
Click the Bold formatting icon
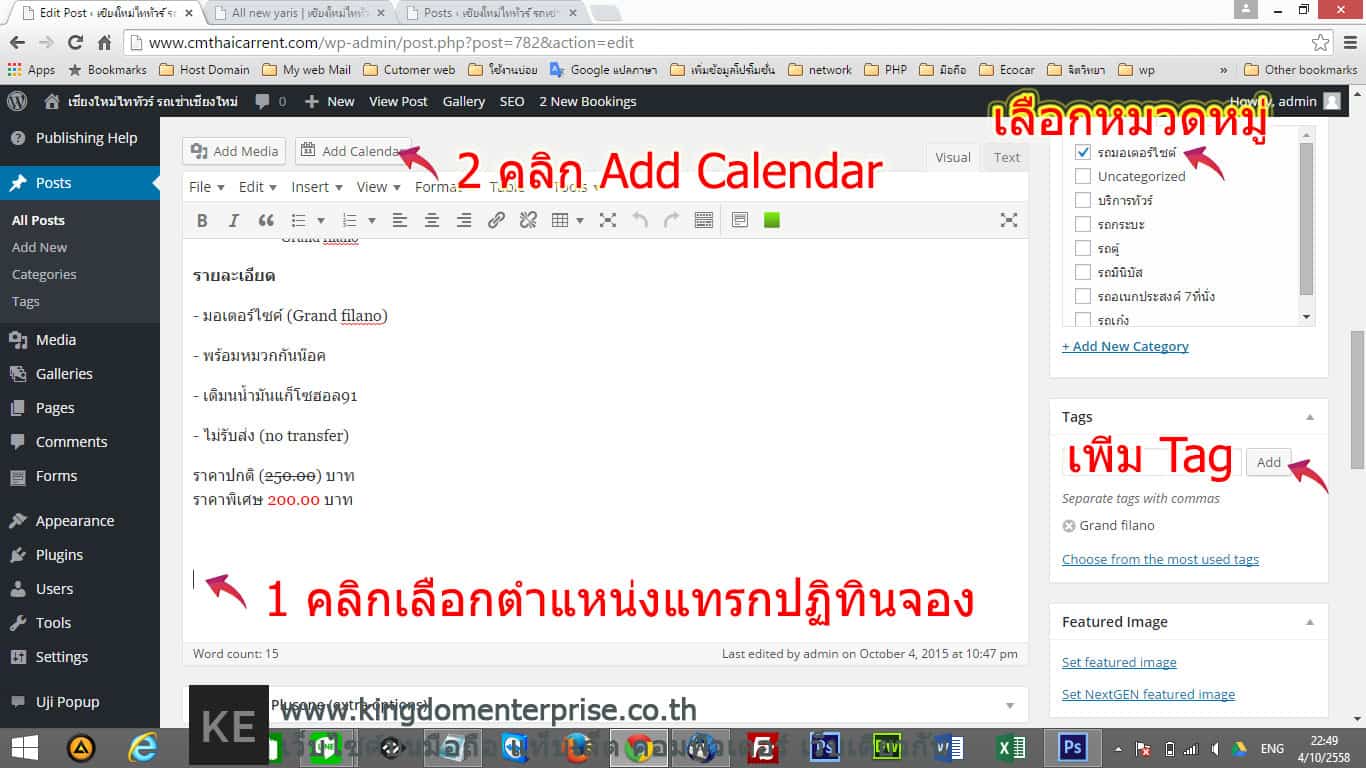click(202, 221)
